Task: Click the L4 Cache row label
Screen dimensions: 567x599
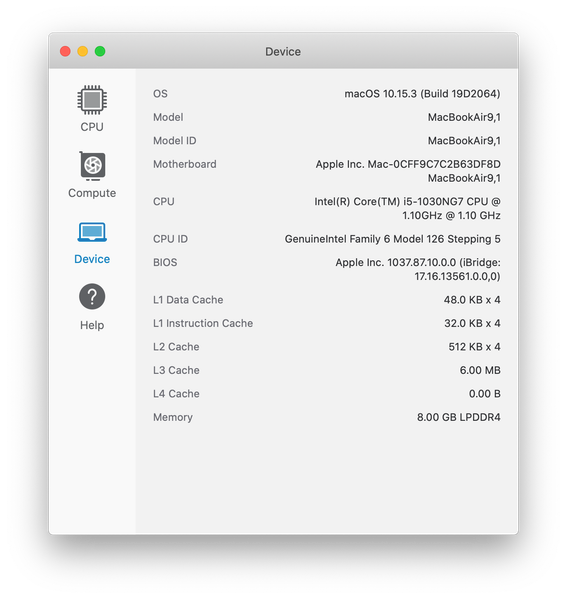Action: point(176,394)
